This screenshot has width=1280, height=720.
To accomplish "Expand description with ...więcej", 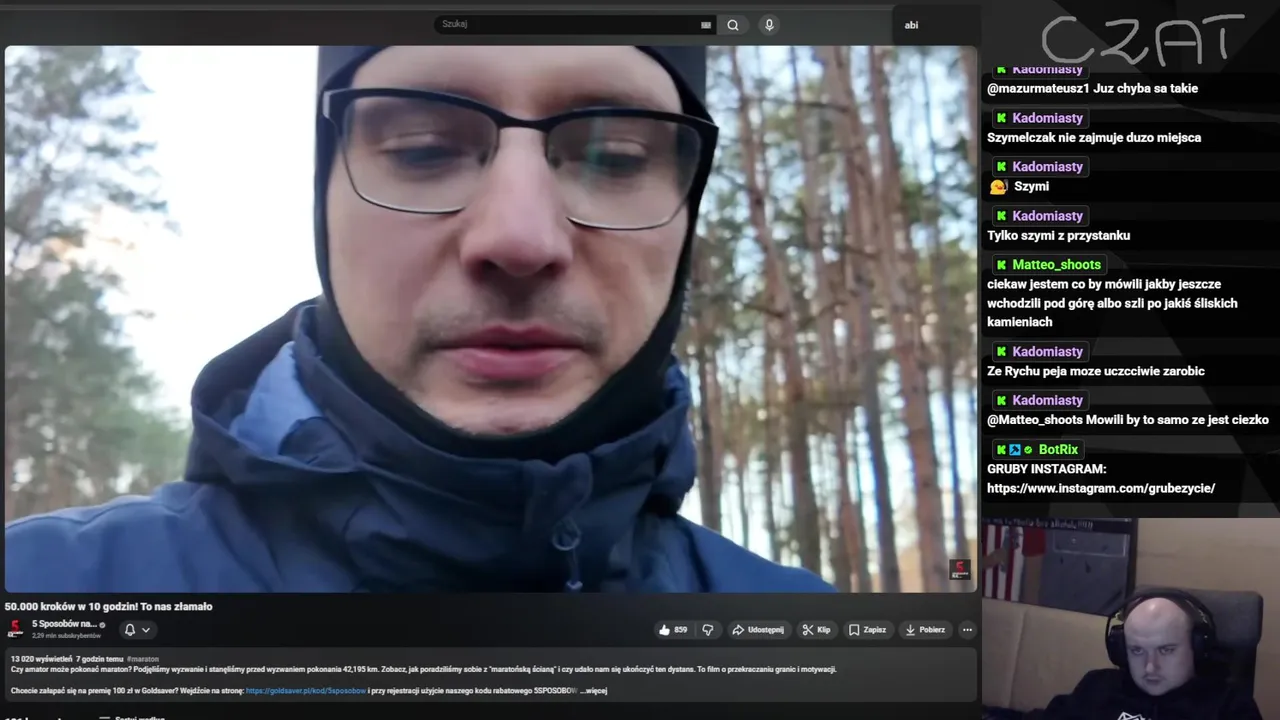I will click(x=593, y=691).
